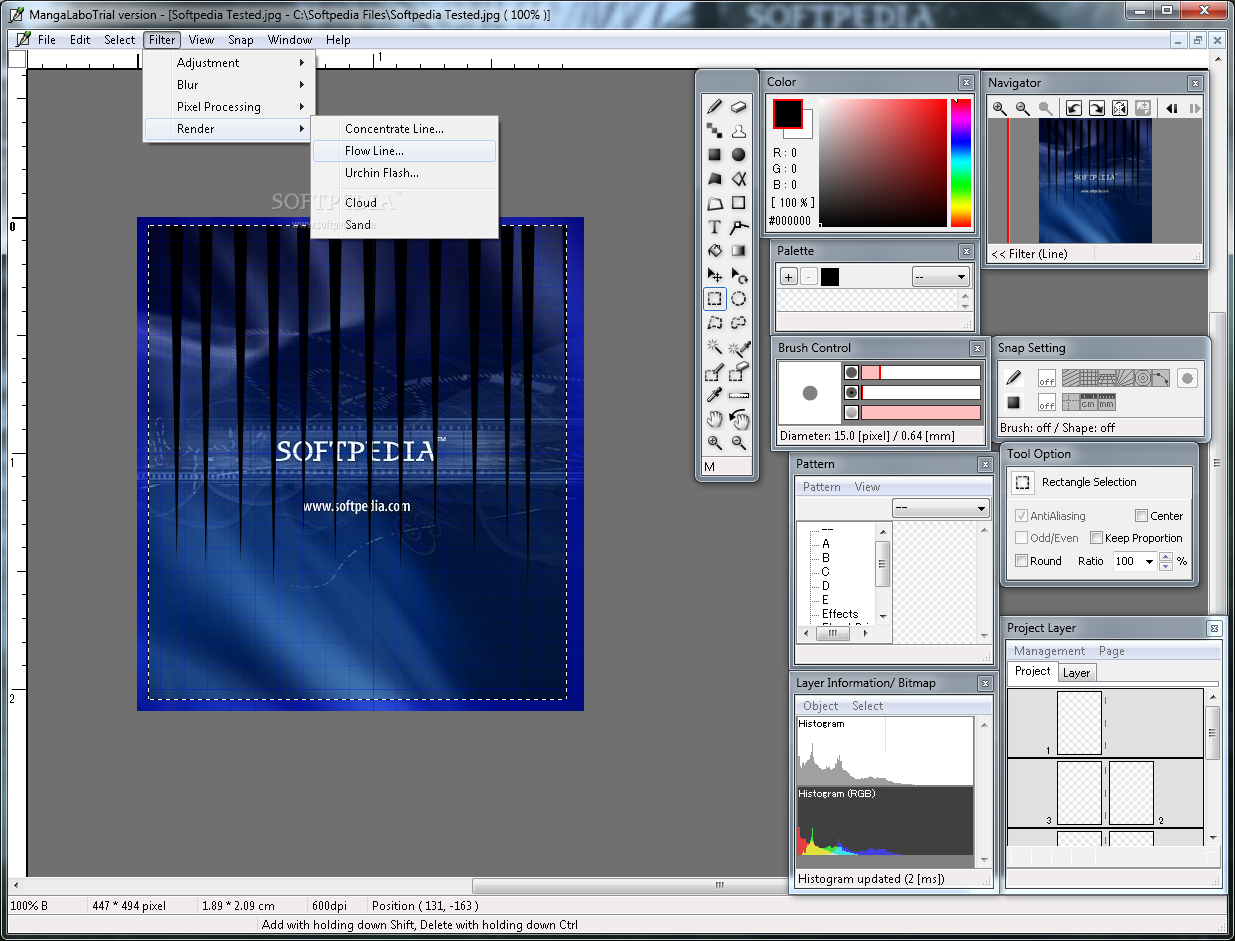Choose Urchin Flash from the Render submenu
This screenshot has width=1235, height=941.
[x=404, y=173]
